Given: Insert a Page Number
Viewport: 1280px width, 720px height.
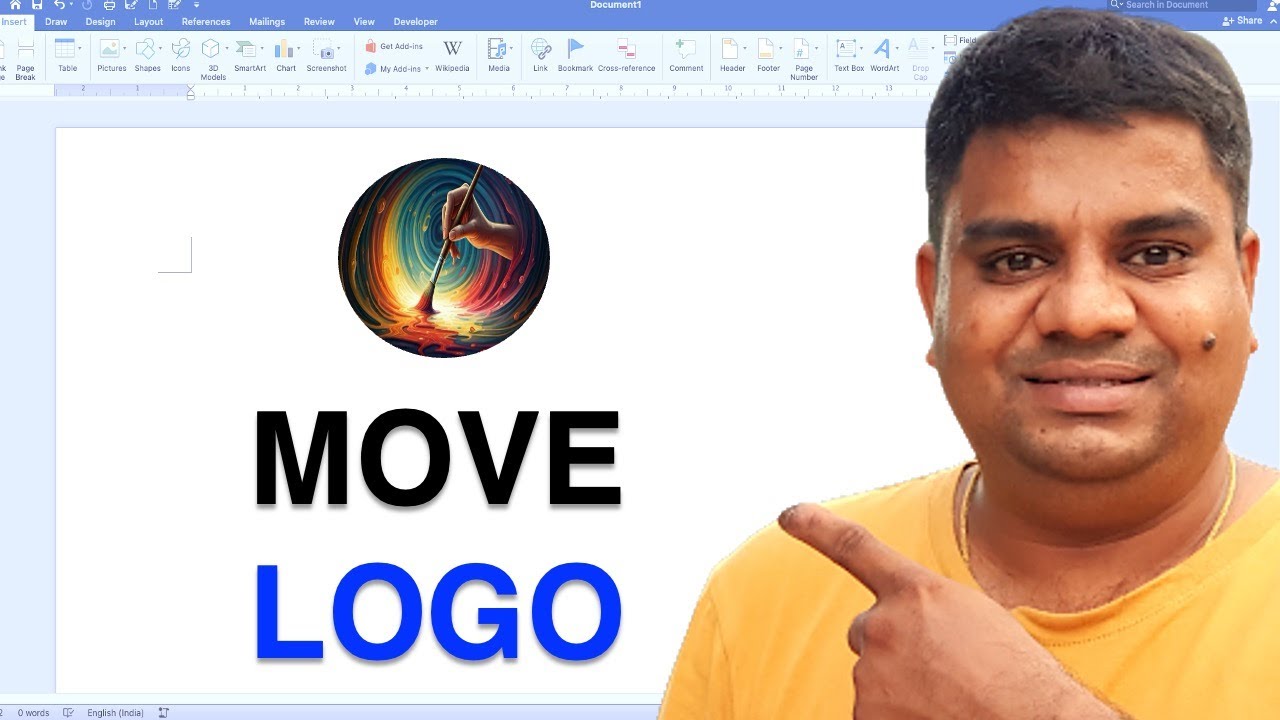Looking at the screenshot, I should point(804,59).
